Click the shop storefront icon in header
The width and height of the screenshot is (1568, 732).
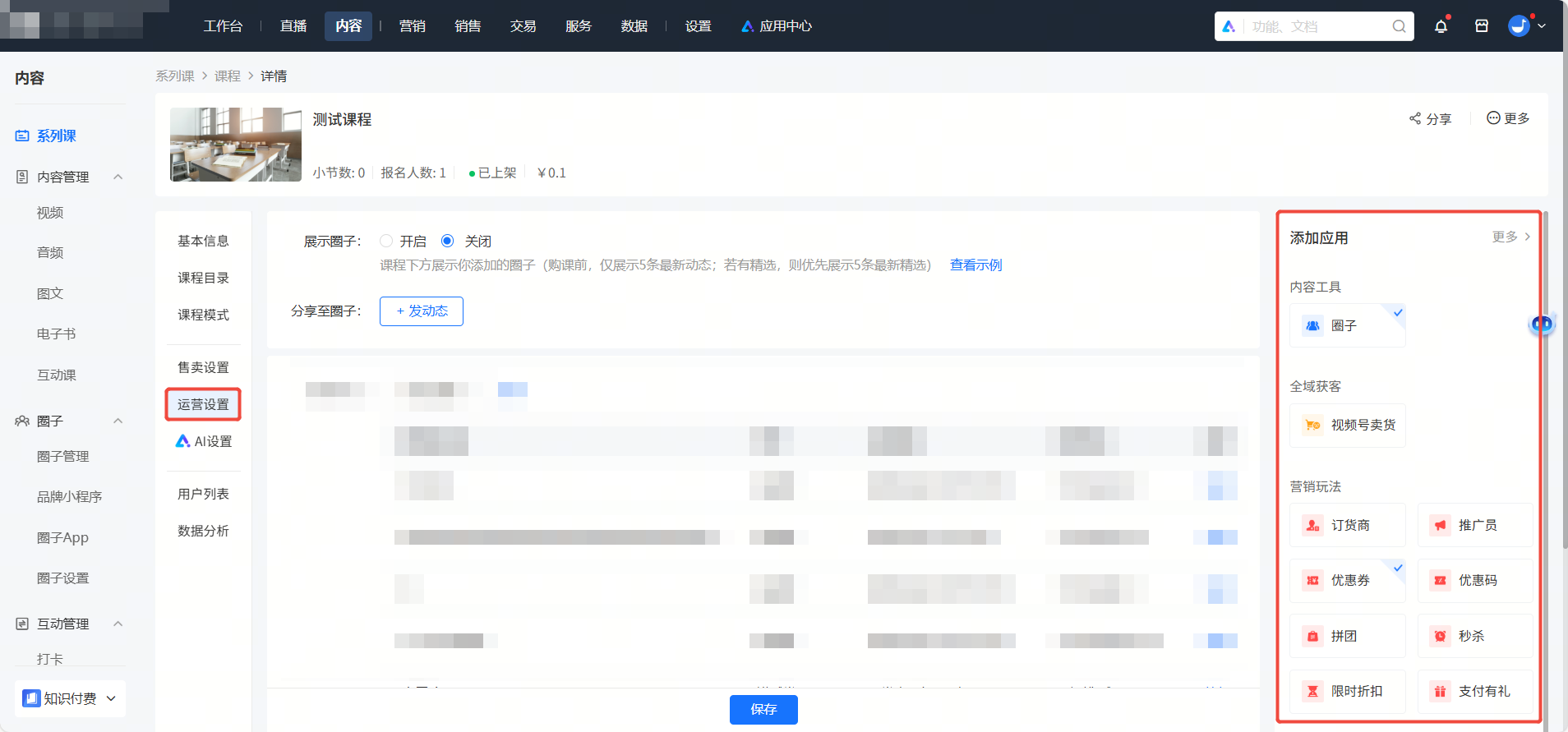[x=1482, y=26]
